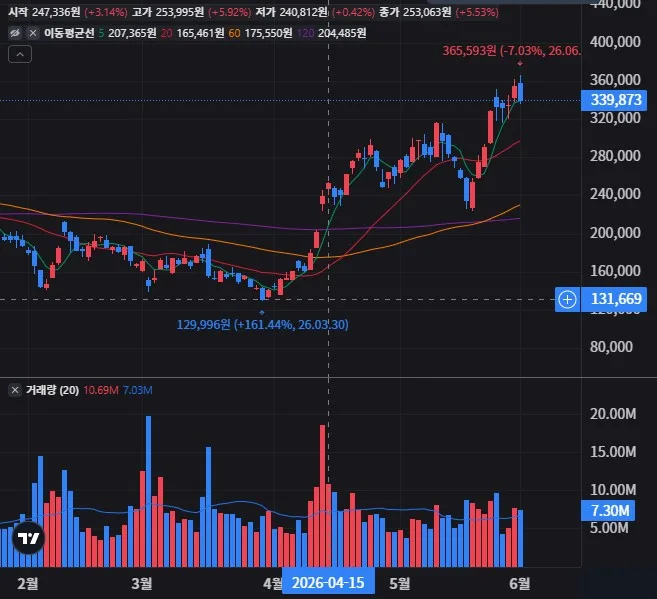657x599 pixels.
Task: Click the 6월 time axis label
Action: (x=520, y=583)
